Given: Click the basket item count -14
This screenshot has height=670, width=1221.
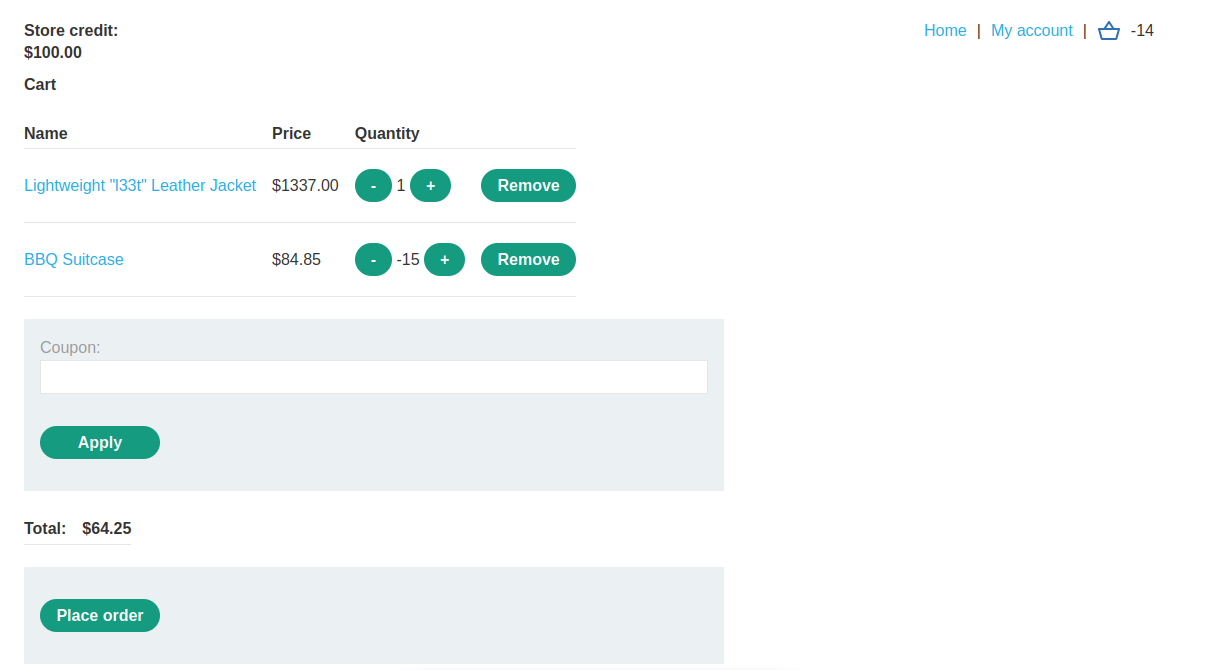Looking at the screenshot, I should (x=1142, y=31).
